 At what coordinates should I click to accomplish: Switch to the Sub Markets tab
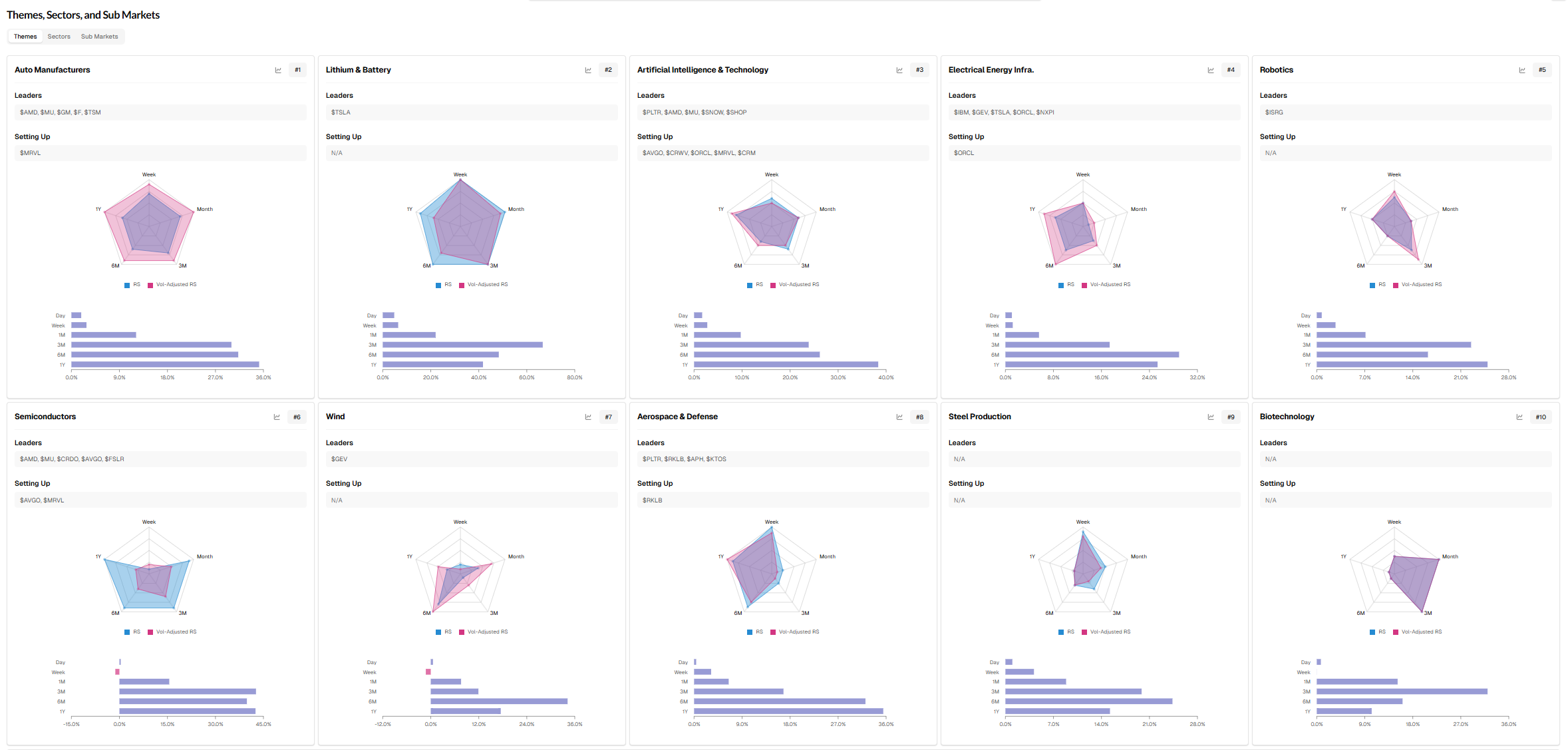pyautogui.click(x=99, y=37)
